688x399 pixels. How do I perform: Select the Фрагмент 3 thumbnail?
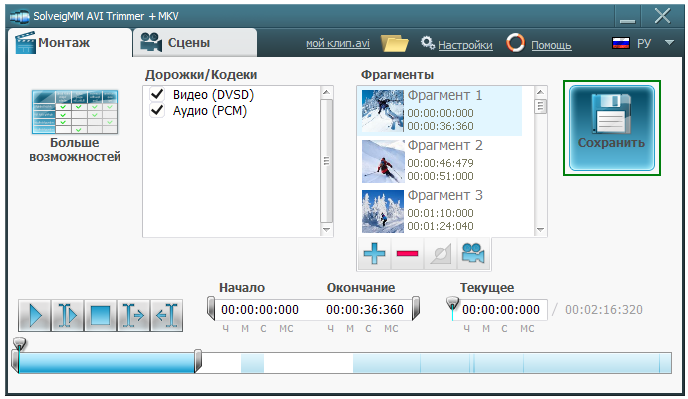pos(383,211)
